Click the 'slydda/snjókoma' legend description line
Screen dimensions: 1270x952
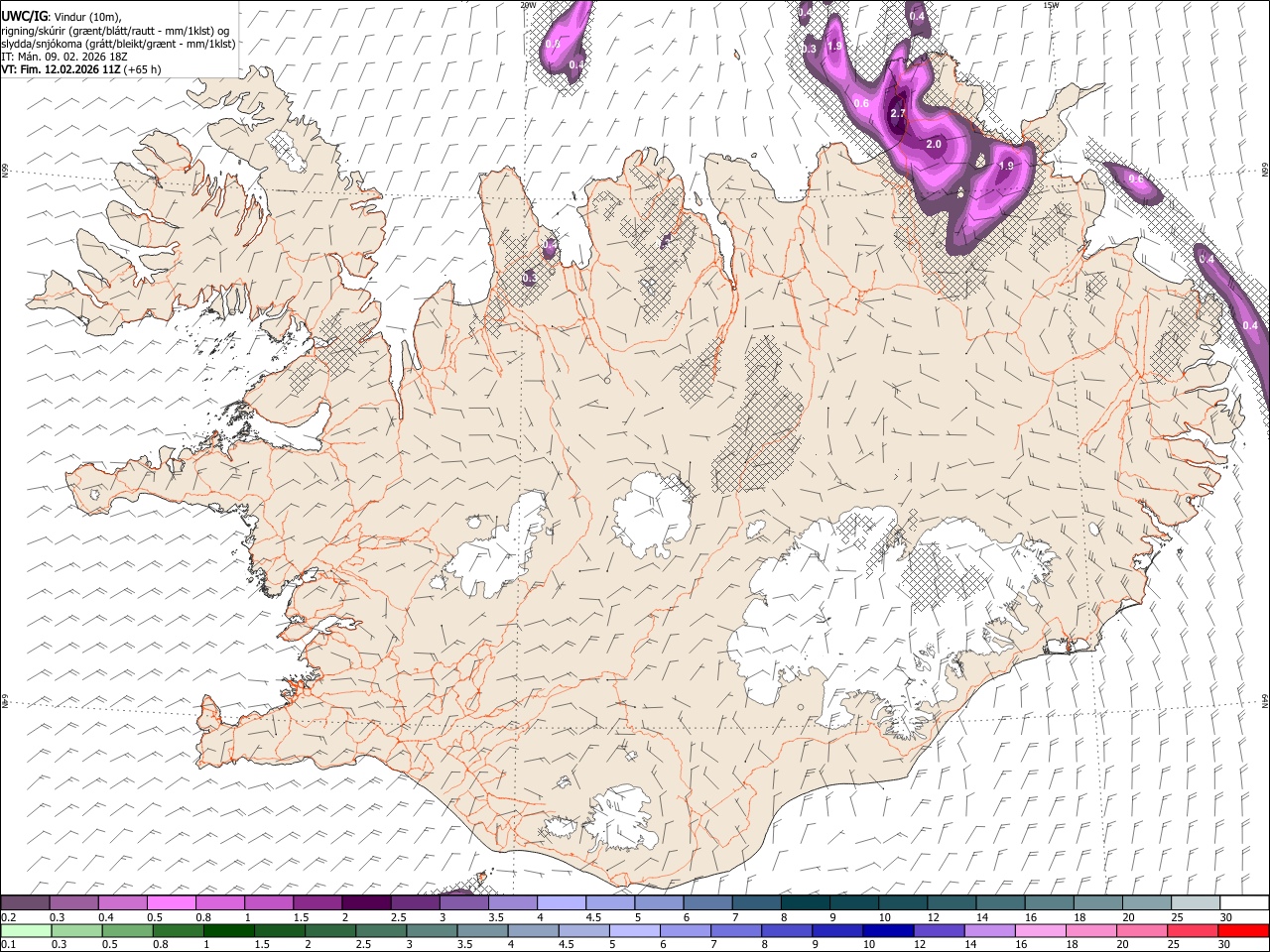click(119, 44)
